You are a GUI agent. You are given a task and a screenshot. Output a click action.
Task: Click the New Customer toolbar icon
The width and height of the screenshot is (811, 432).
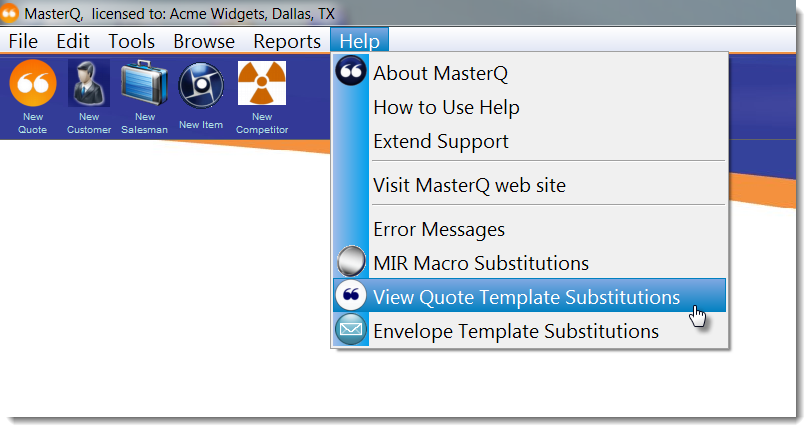[x=89, y=84]
